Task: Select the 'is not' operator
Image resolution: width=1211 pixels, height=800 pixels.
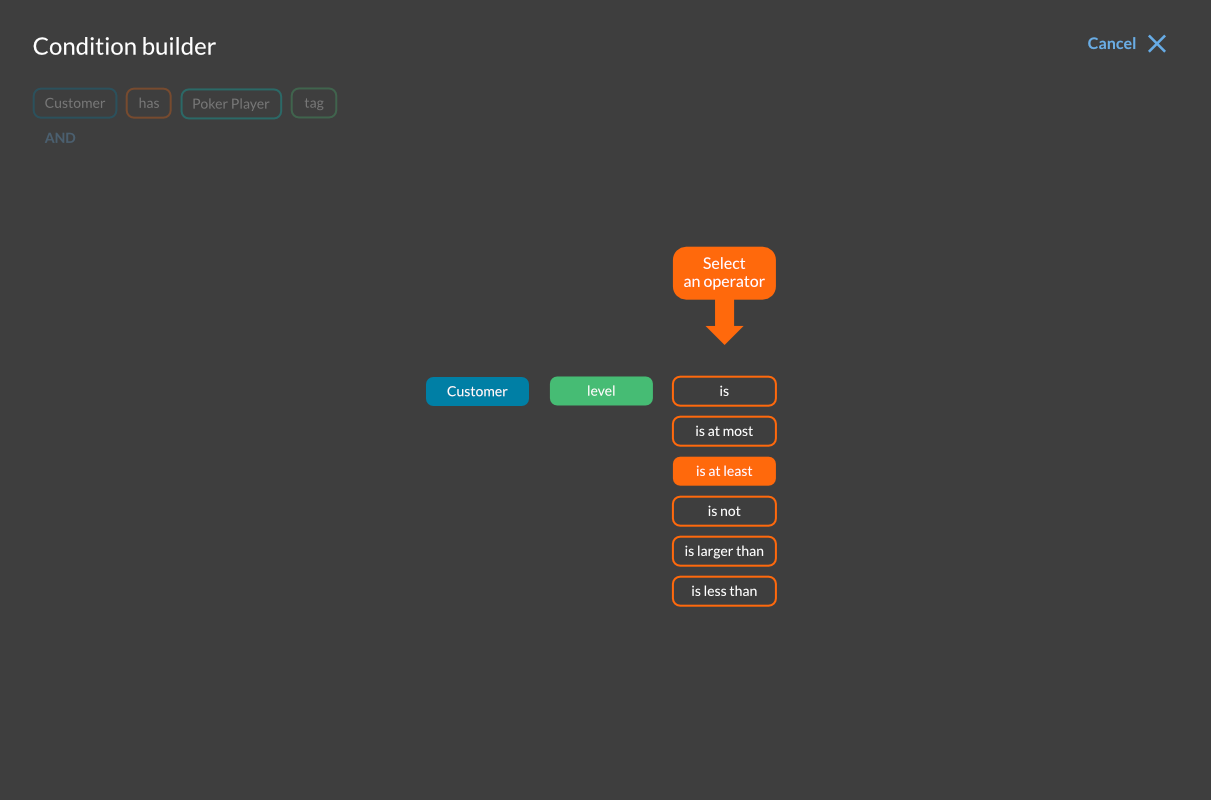Action: click(x=724, y=511)
